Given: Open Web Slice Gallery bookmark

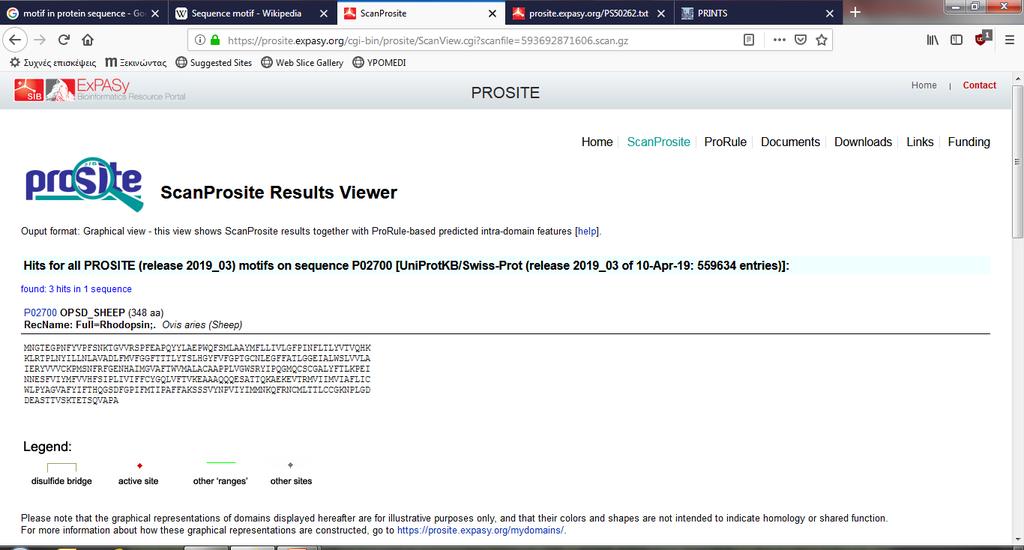Looking at the screenshot, I should tap(302, 63).
